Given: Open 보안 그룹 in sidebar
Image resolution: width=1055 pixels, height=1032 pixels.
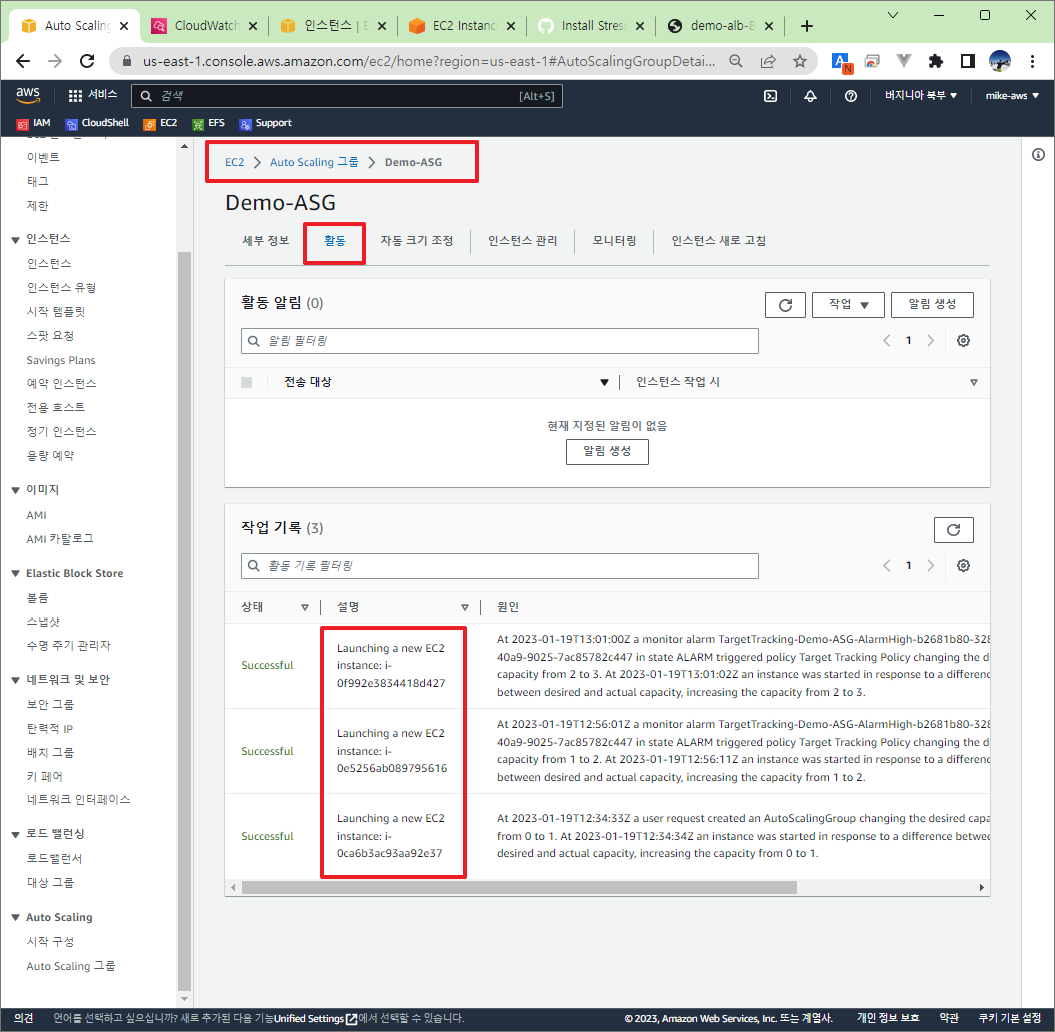Looking at the screenshot, I should pyautogui.click(x=50, y=704).
